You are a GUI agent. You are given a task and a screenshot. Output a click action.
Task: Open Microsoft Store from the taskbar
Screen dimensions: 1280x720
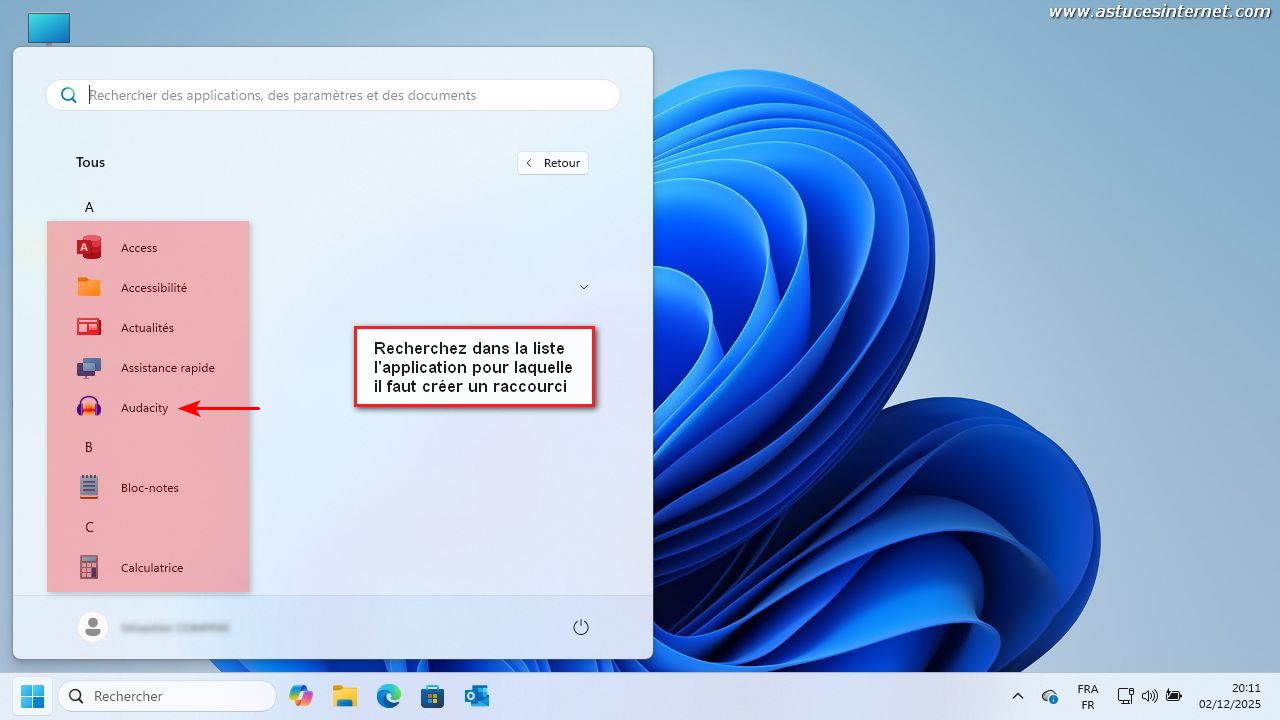coord(432,696)
